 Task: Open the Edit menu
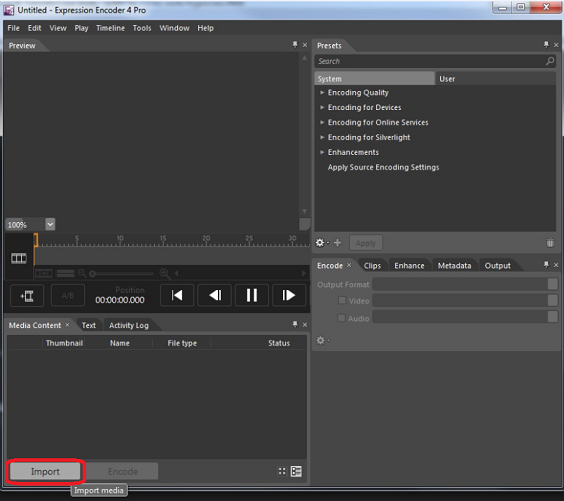35,28
